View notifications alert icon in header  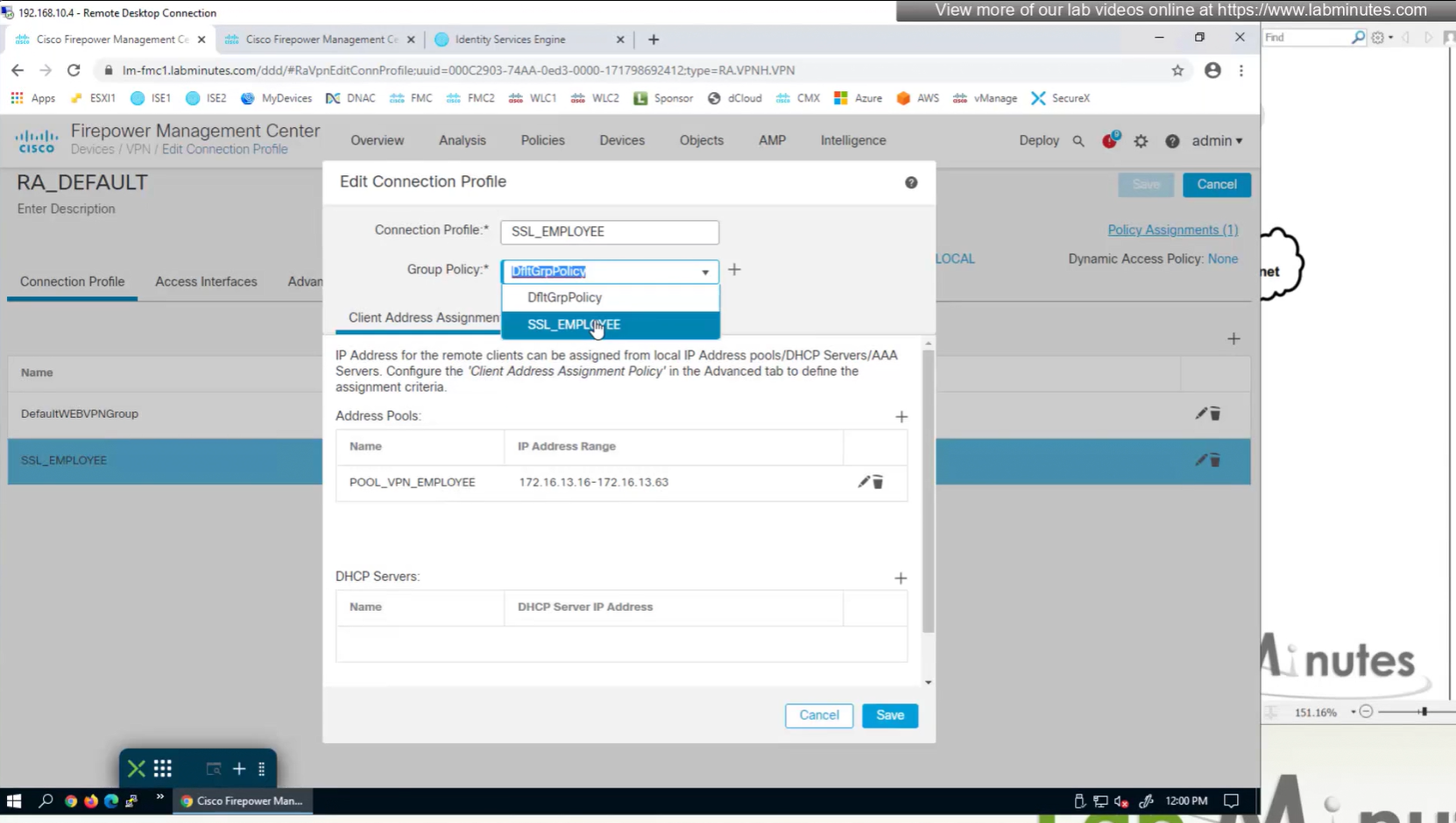1110,140
